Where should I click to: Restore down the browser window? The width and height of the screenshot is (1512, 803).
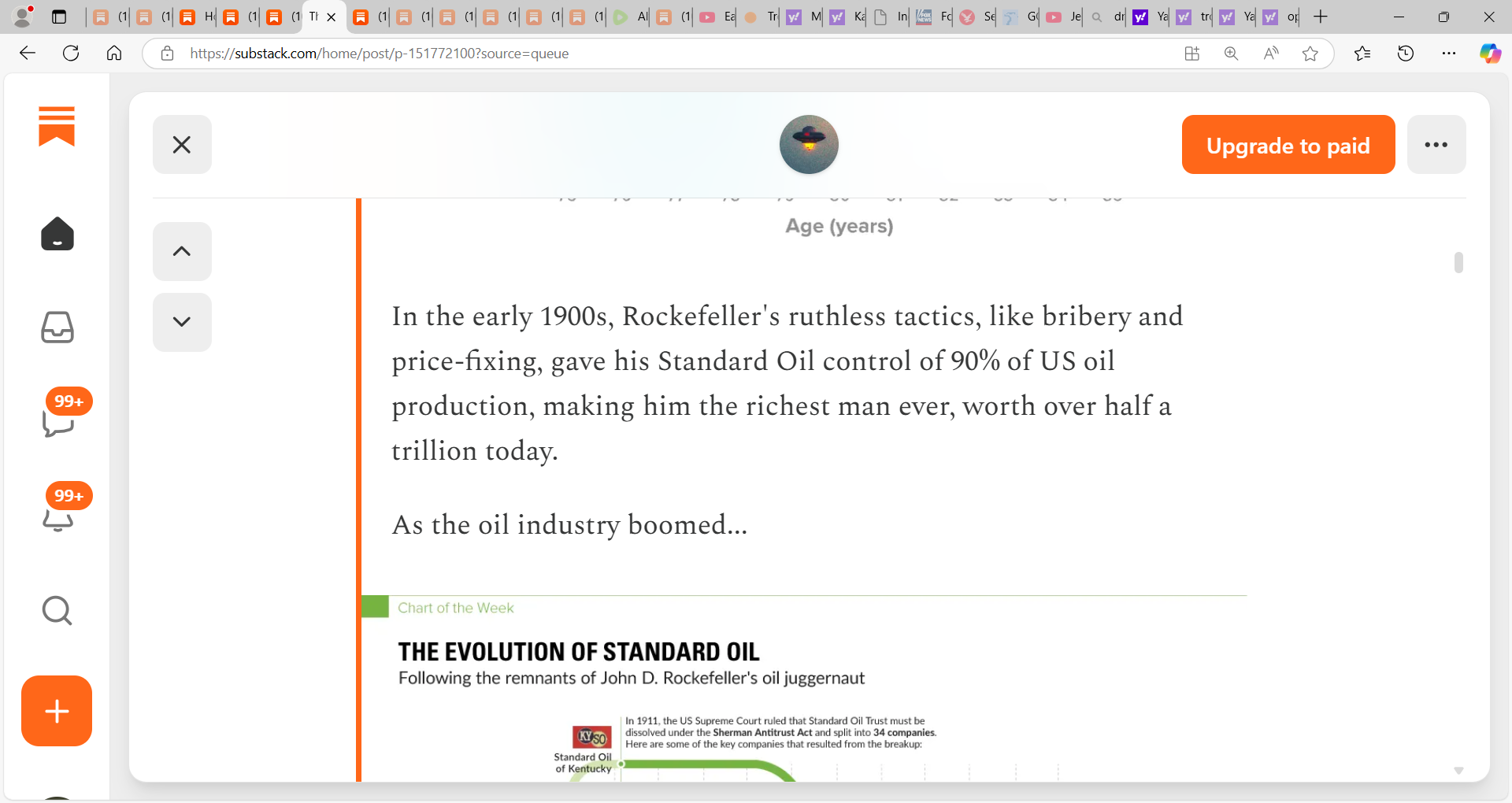[x=1443, y=17]
